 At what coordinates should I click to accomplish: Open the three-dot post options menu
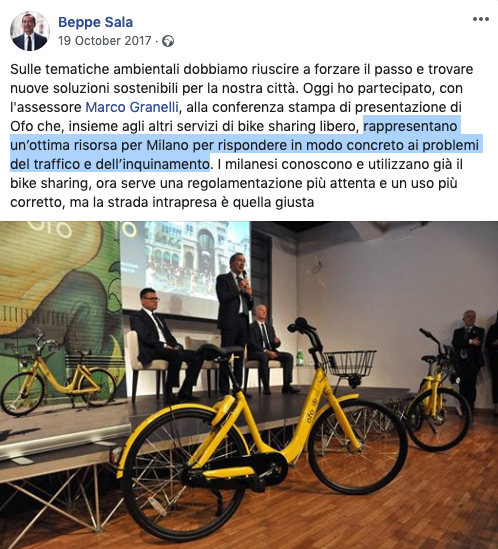tap(480, 19)
